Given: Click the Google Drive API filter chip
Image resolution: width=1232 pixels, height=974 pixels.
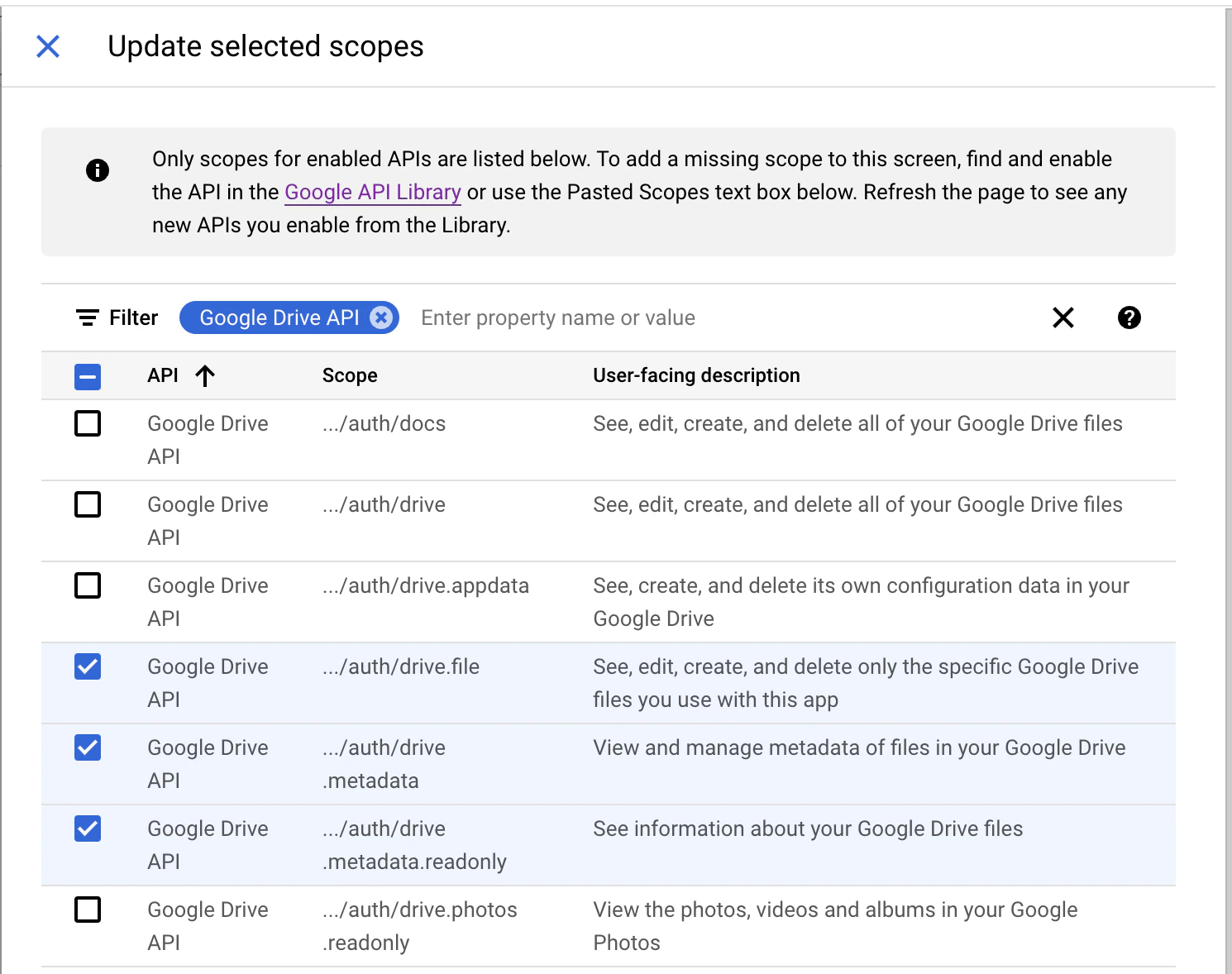Looking at the screenshot, I should [x=279, y=318].
